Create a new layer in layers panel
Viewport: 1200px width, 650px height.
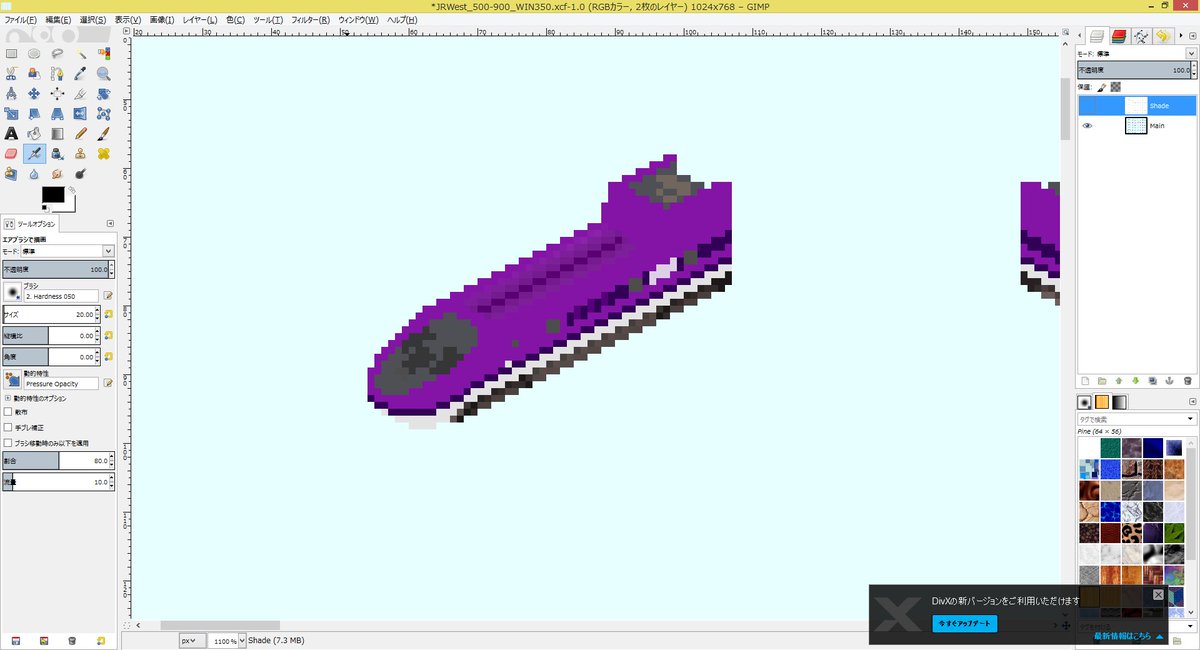[1085, 380]
